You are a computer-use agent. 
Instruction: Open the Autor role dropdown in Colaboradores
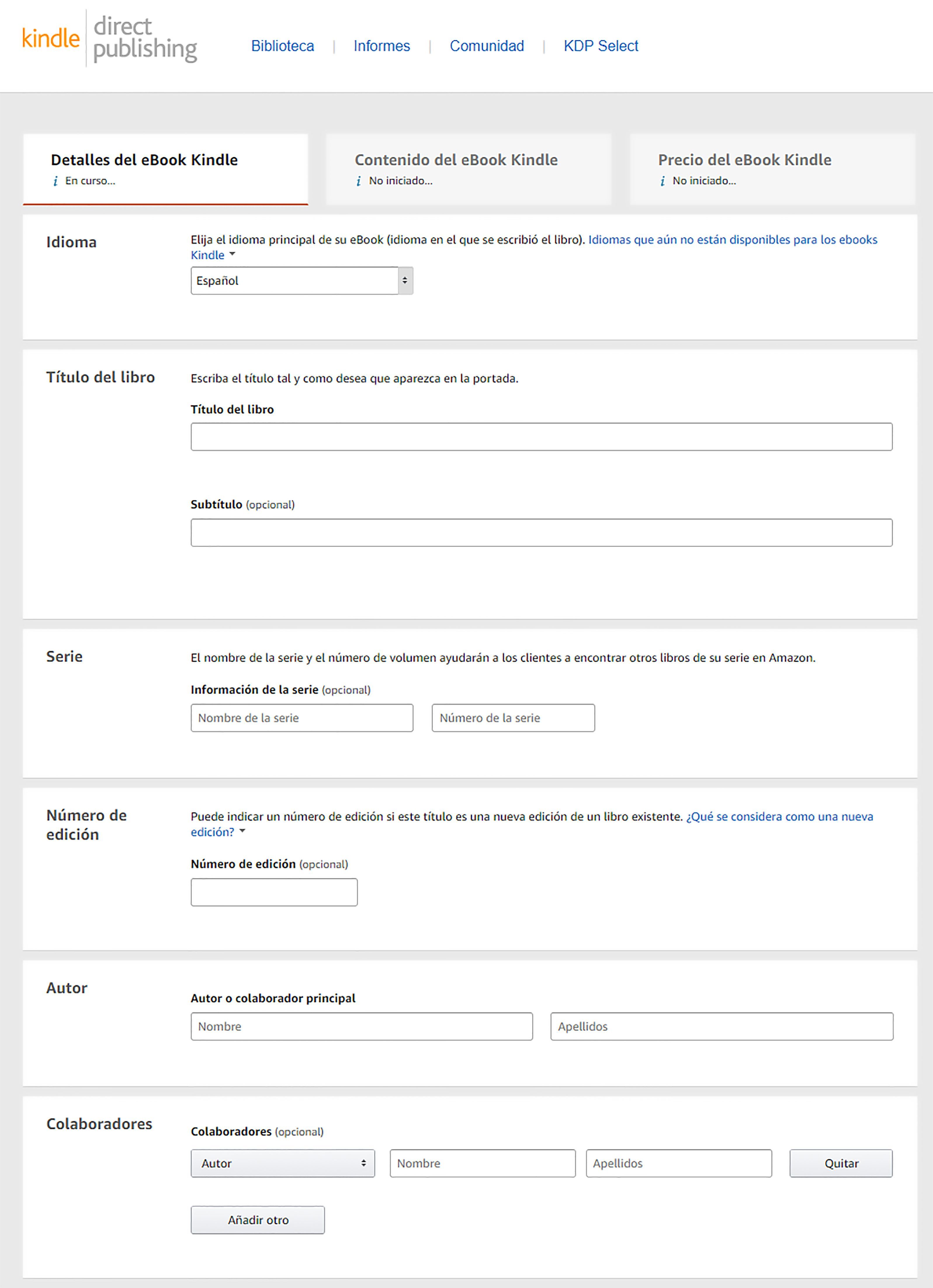[x=282, y=1163]
